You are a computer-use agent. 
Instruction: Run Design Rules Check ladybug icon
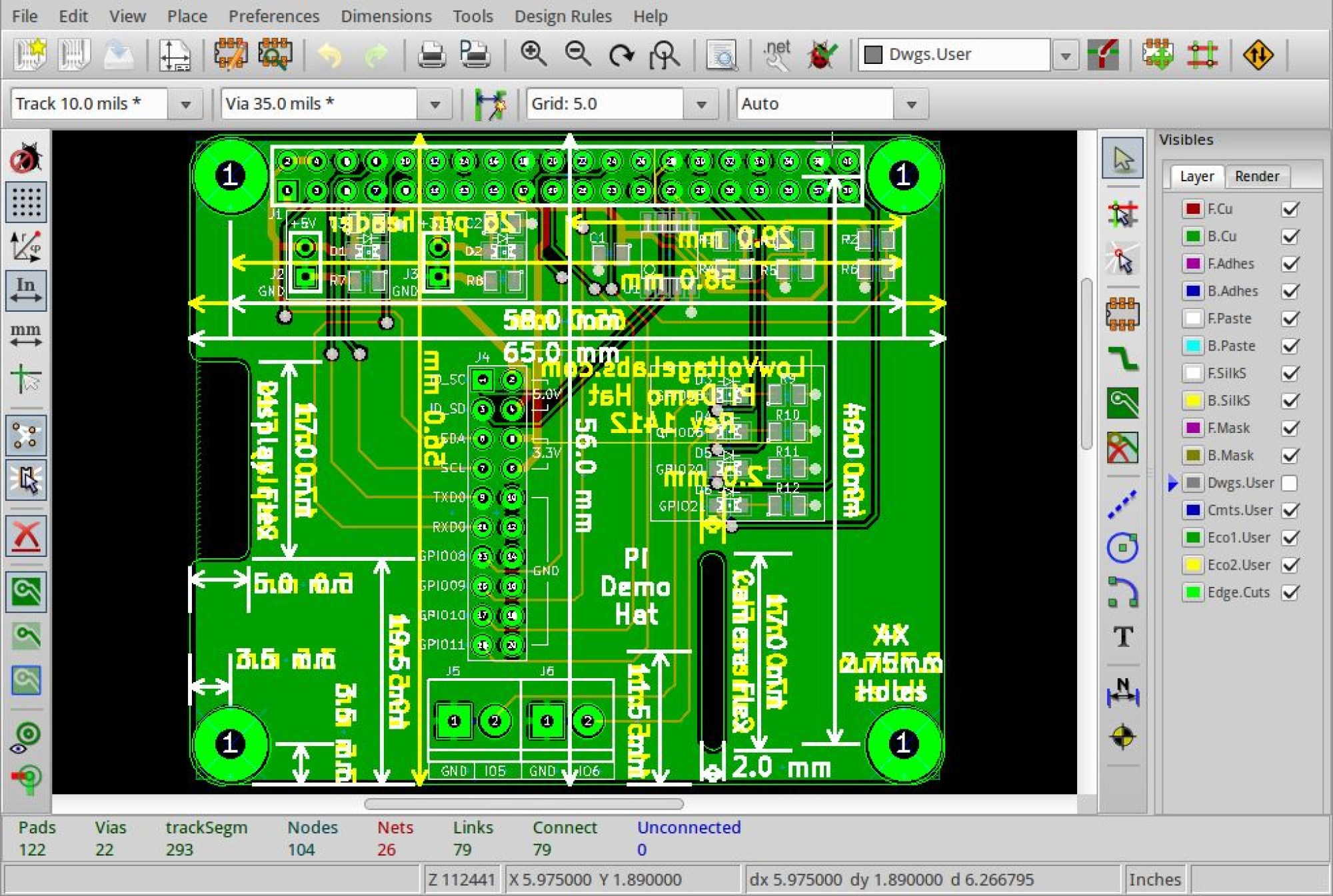pyautogui.click(x=821, y=54)
